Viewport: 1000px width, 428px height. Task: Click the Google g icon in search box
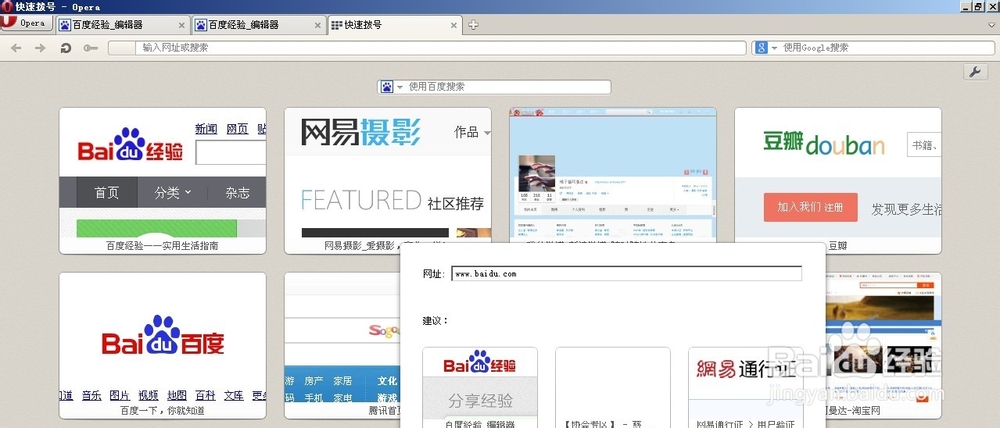pos(761,48)
